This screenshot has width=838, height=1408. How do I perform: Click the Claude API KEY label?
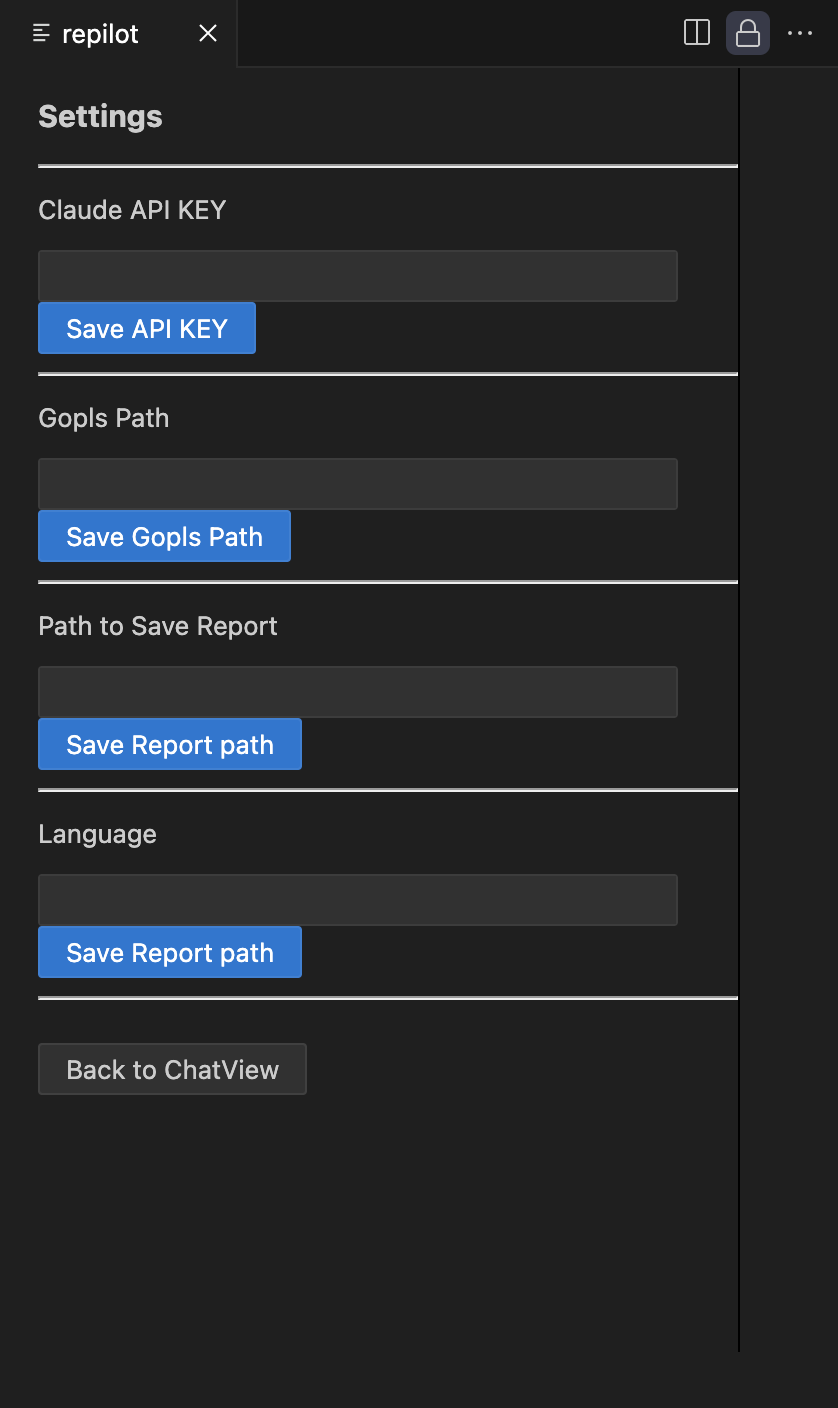132,210
